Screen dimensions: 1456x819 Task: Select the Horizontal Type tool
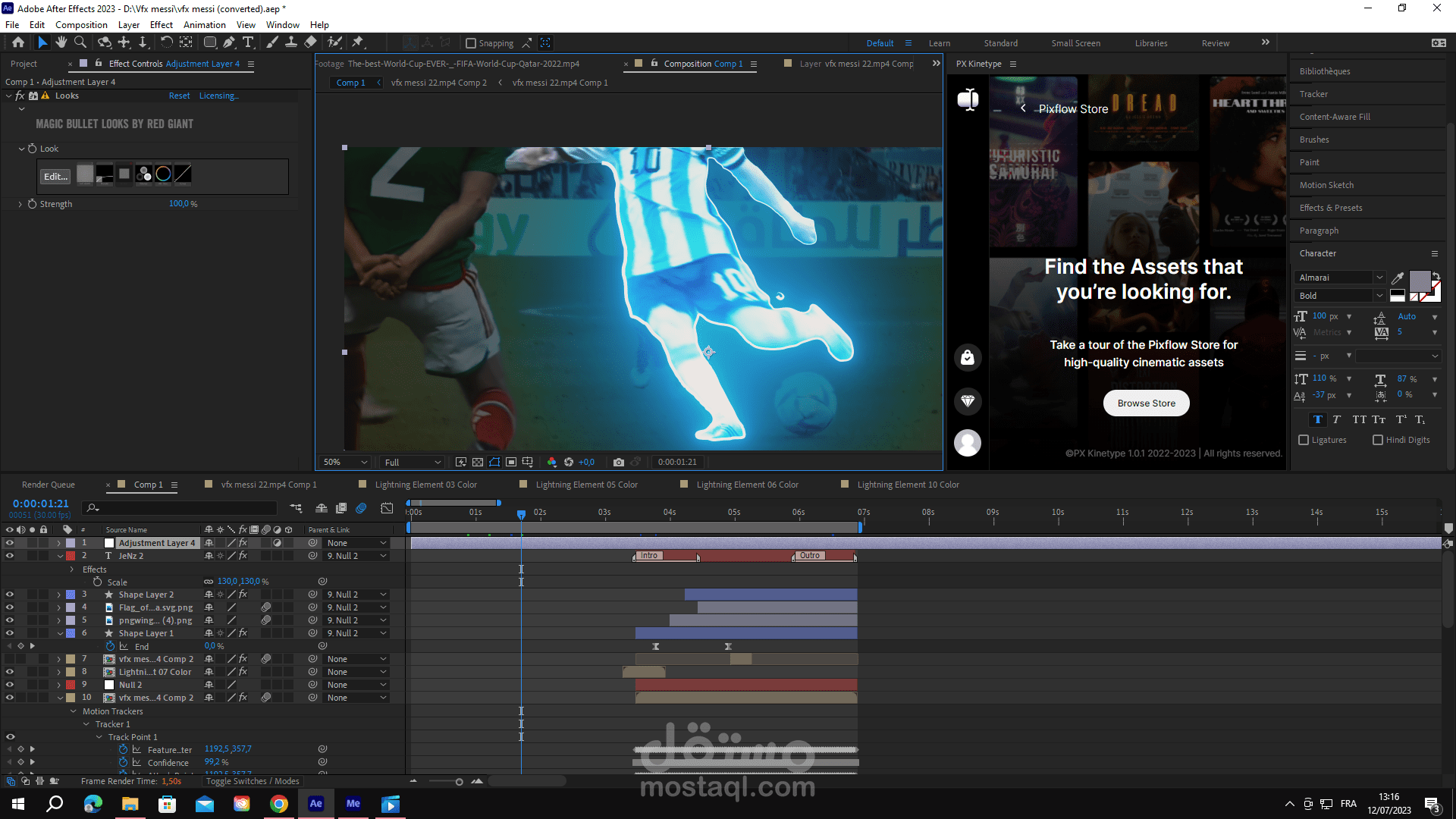(248, 42)
